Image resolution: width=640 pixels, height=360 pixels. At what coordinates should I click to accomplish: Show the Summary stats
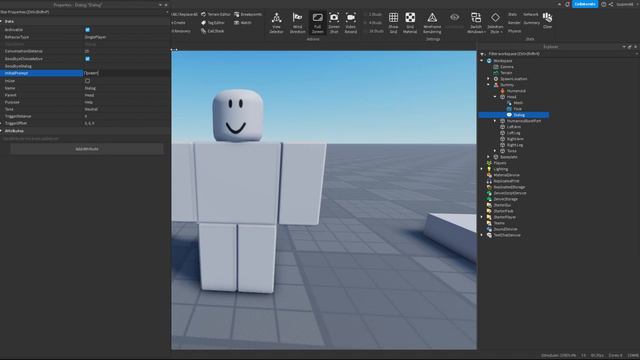tap(531, 23)
